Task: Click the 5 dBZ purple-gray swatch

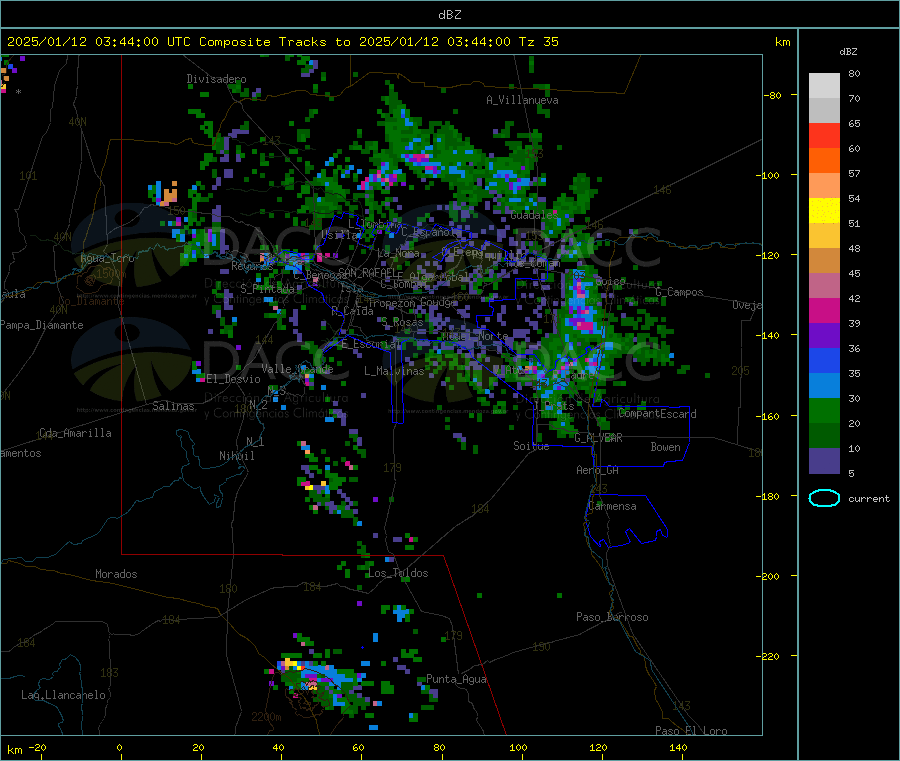Action: (x=824, y=461)
